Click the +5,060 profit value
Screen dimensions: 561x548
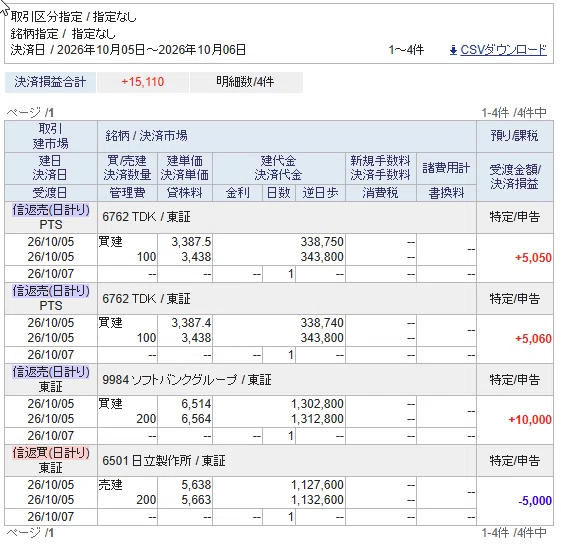533,339
